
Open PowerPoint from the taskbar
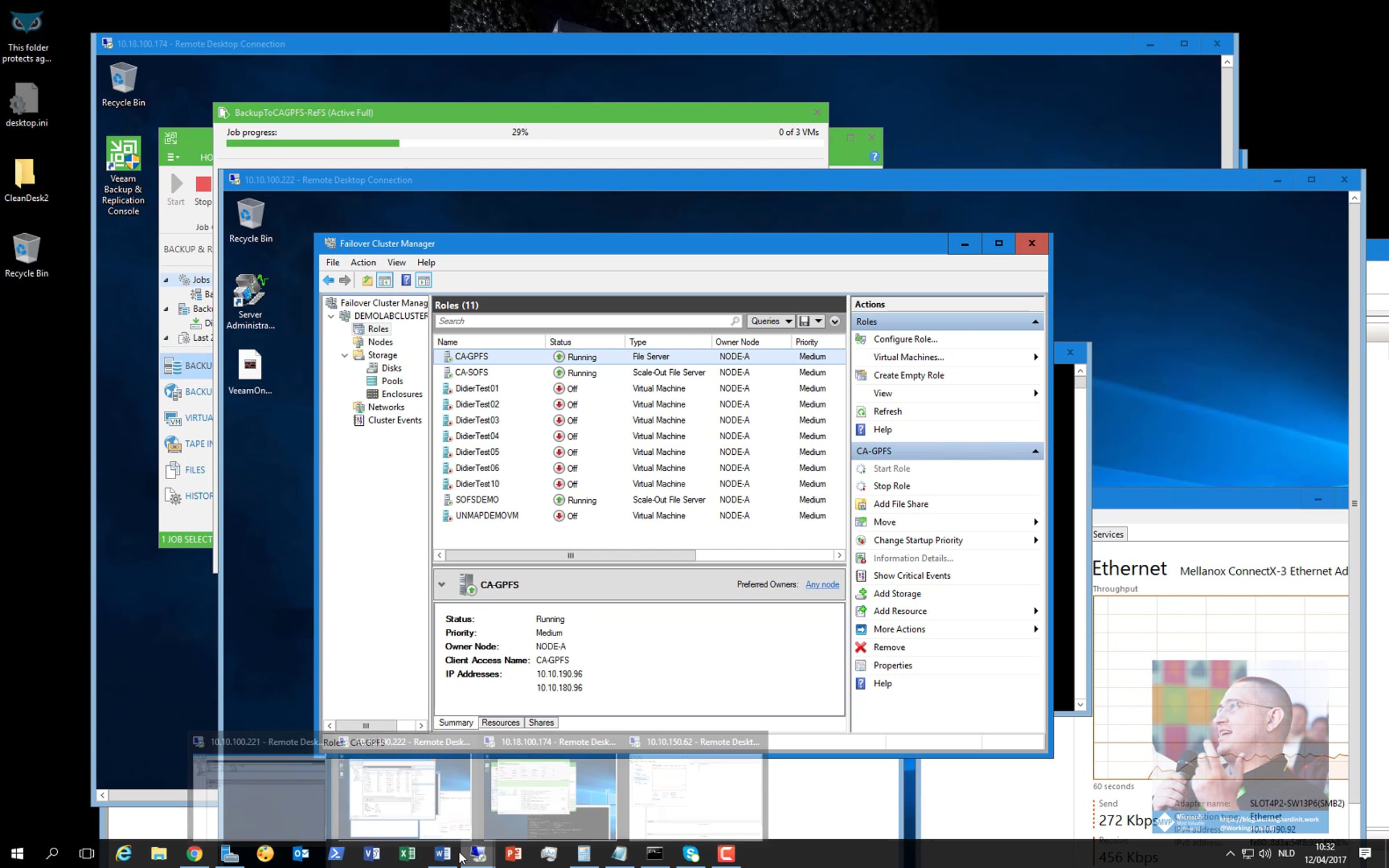pos(513,854)
